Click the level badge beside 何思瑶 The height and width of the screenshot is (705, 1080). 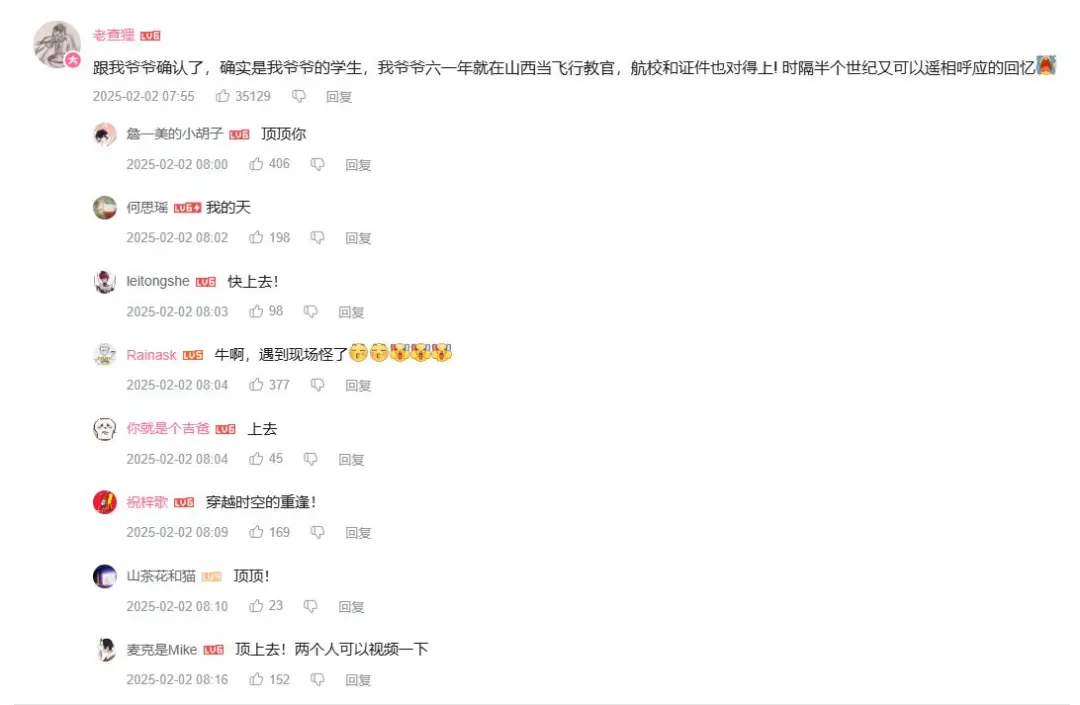point(187,208)
